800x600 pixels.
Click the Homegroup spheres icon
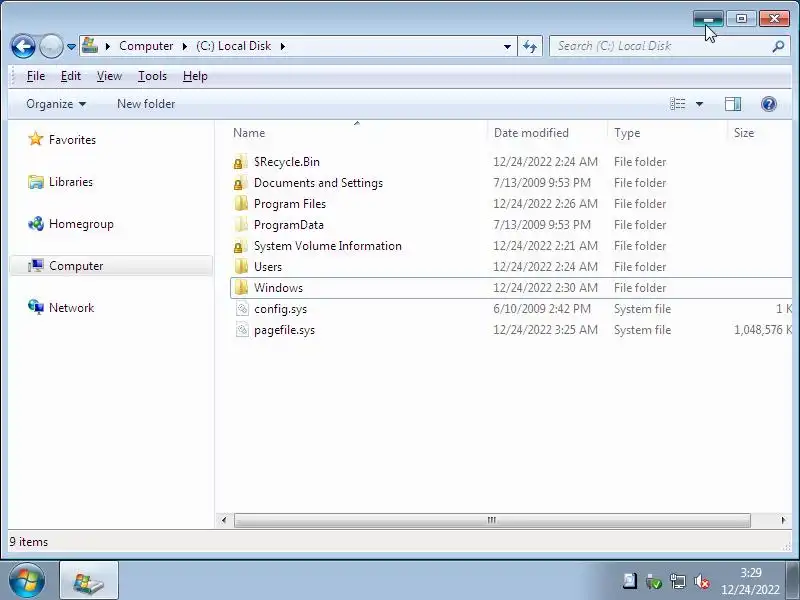[36, 223]
